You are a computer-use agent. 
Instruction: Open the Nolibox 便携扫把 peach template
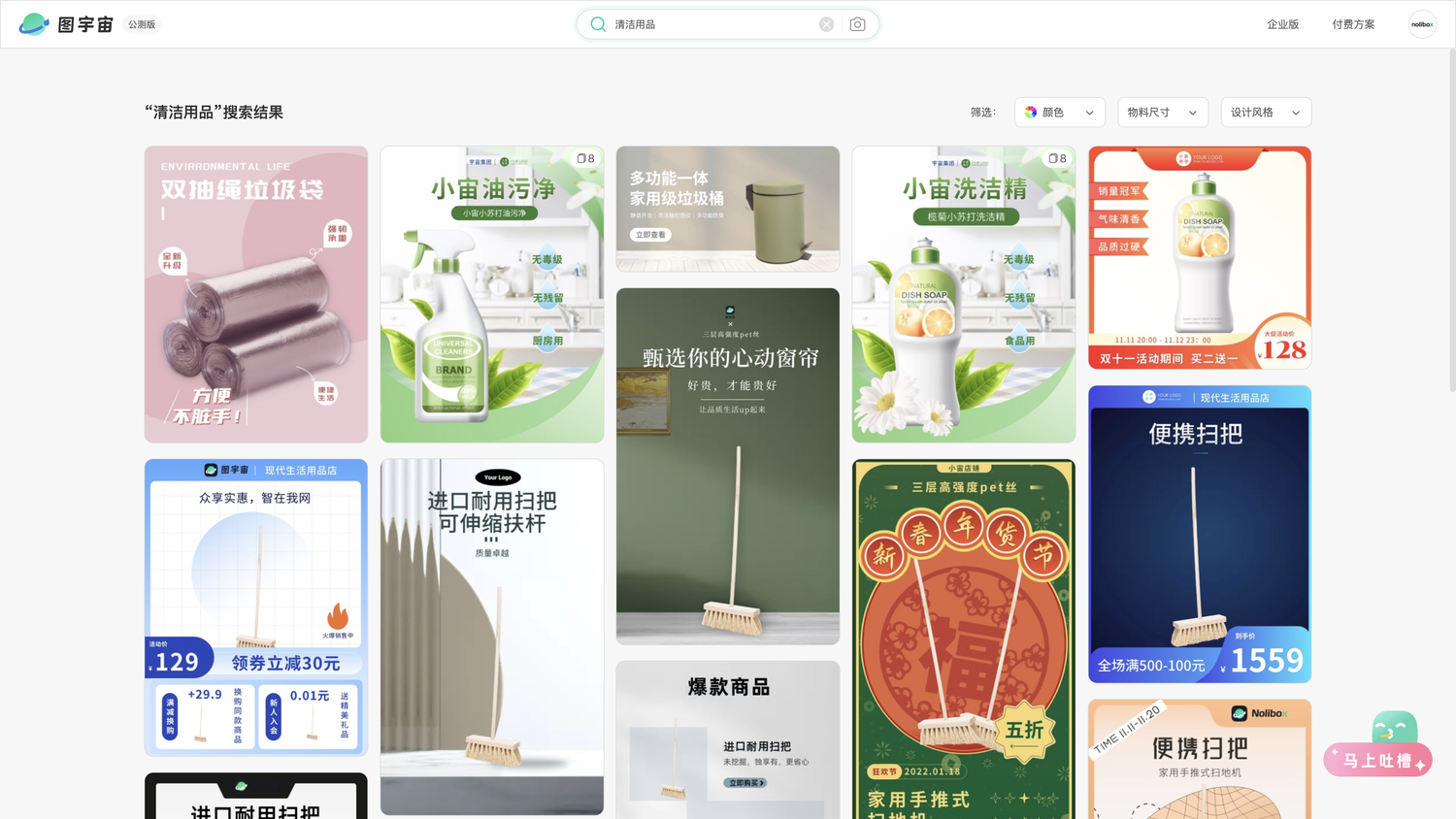(1200, 759)
